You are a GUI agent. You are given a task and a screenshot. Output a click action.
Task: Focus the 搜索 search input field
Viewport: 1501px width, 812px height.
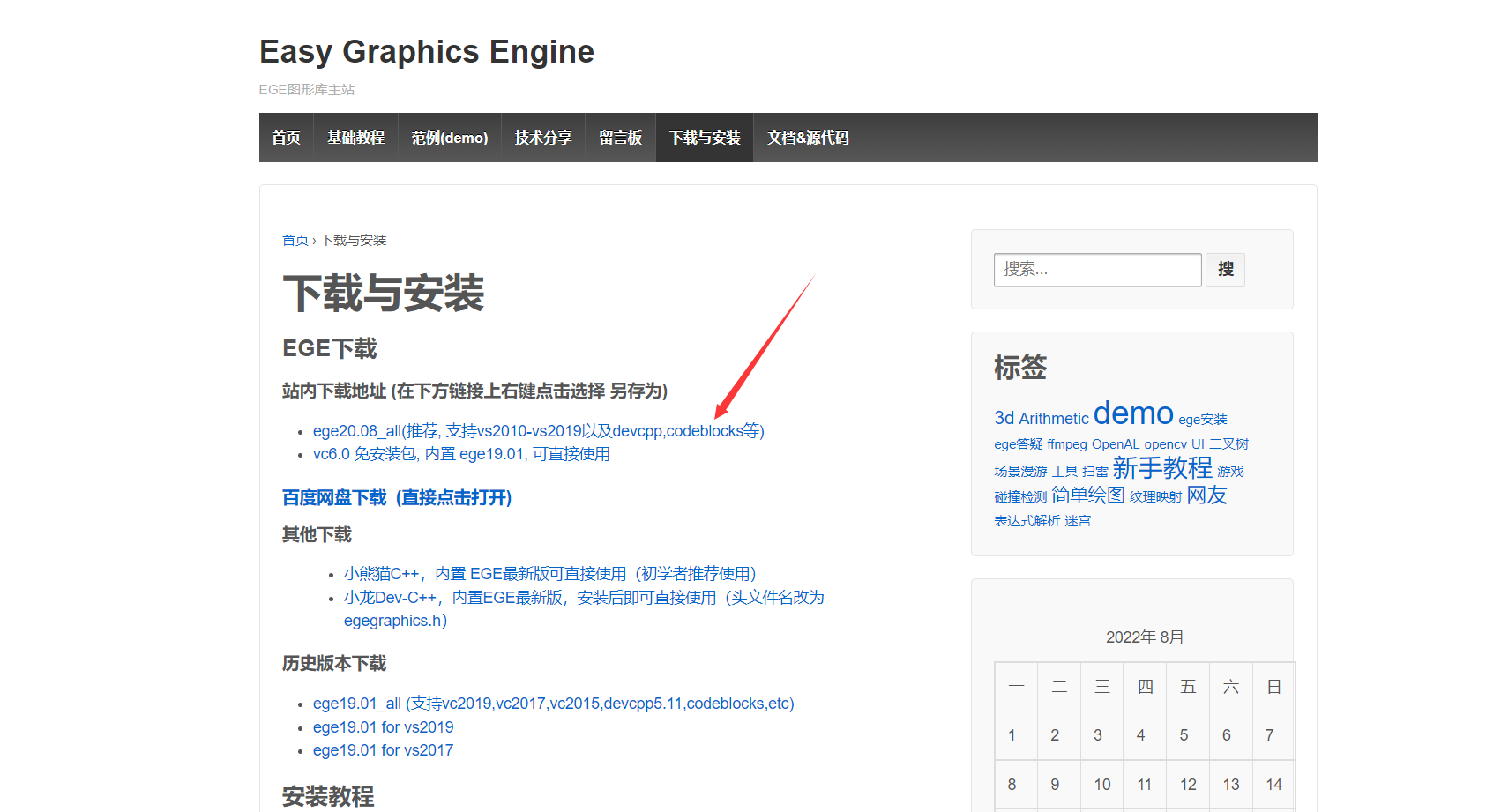coord(1097,269)
